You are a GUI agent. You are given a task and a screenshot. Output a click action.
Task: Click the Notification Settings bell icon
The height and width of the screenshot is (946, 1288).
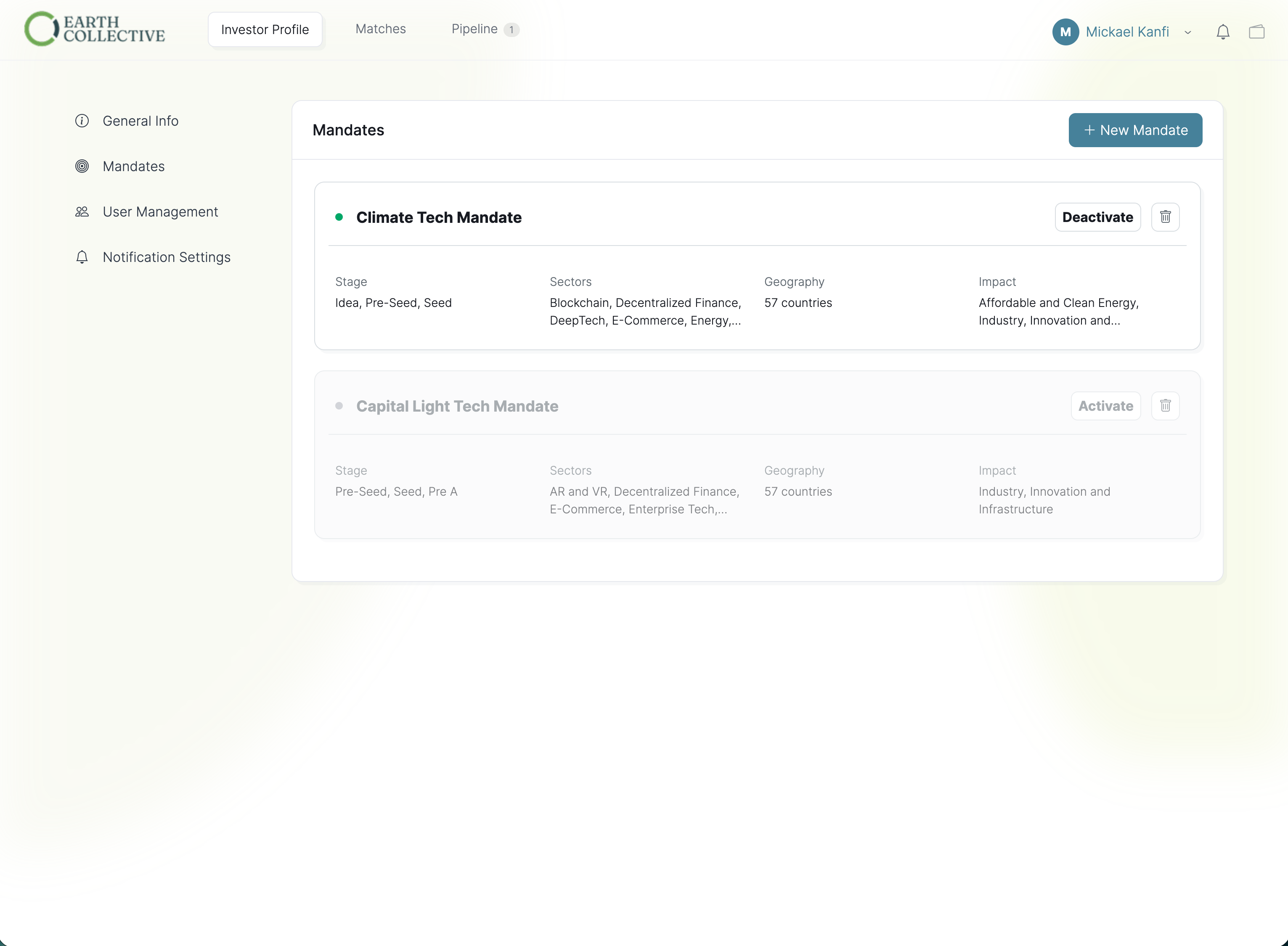[81, 257]
